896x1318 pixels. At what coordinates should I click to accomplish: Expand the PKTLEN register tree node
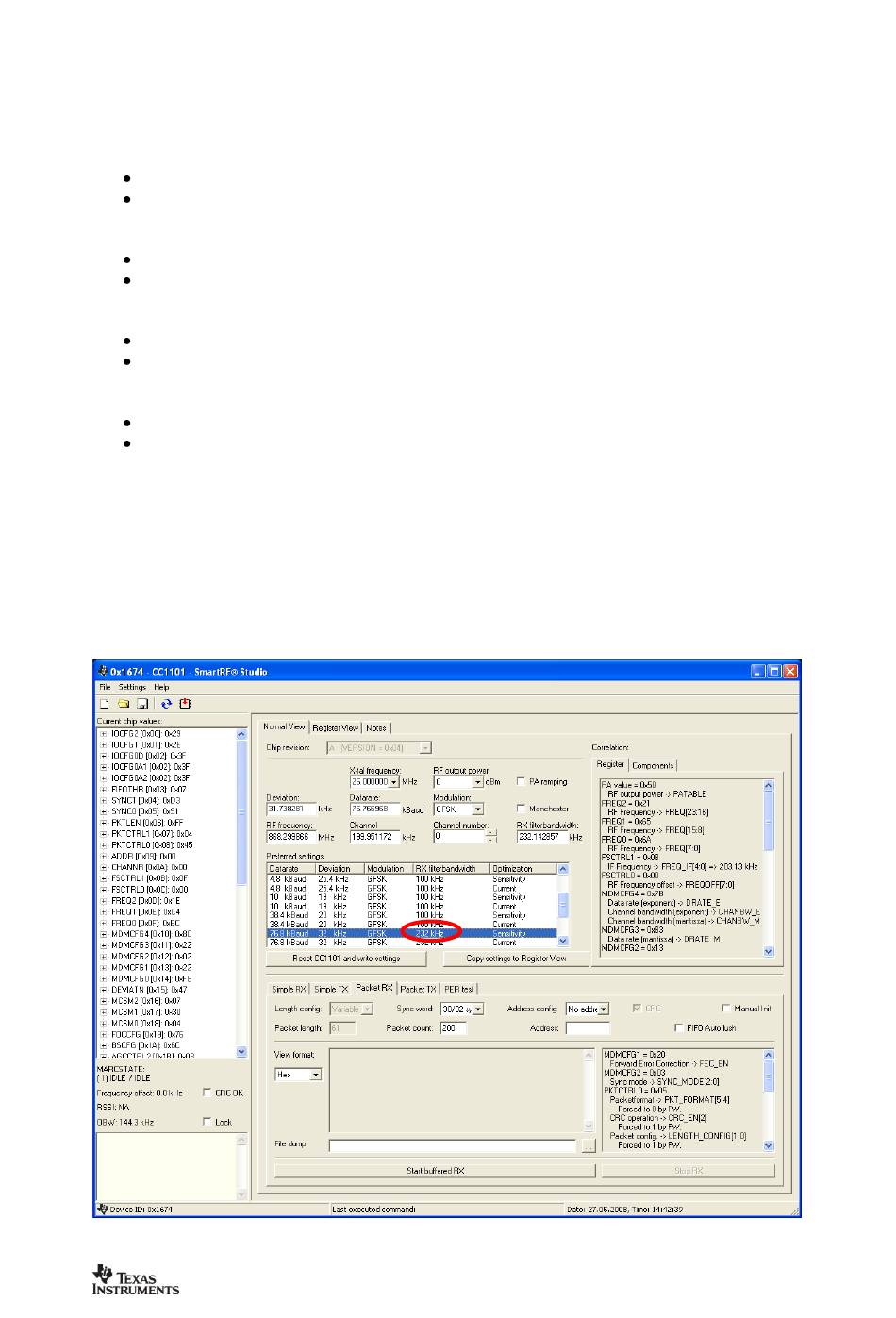[104, 823]
